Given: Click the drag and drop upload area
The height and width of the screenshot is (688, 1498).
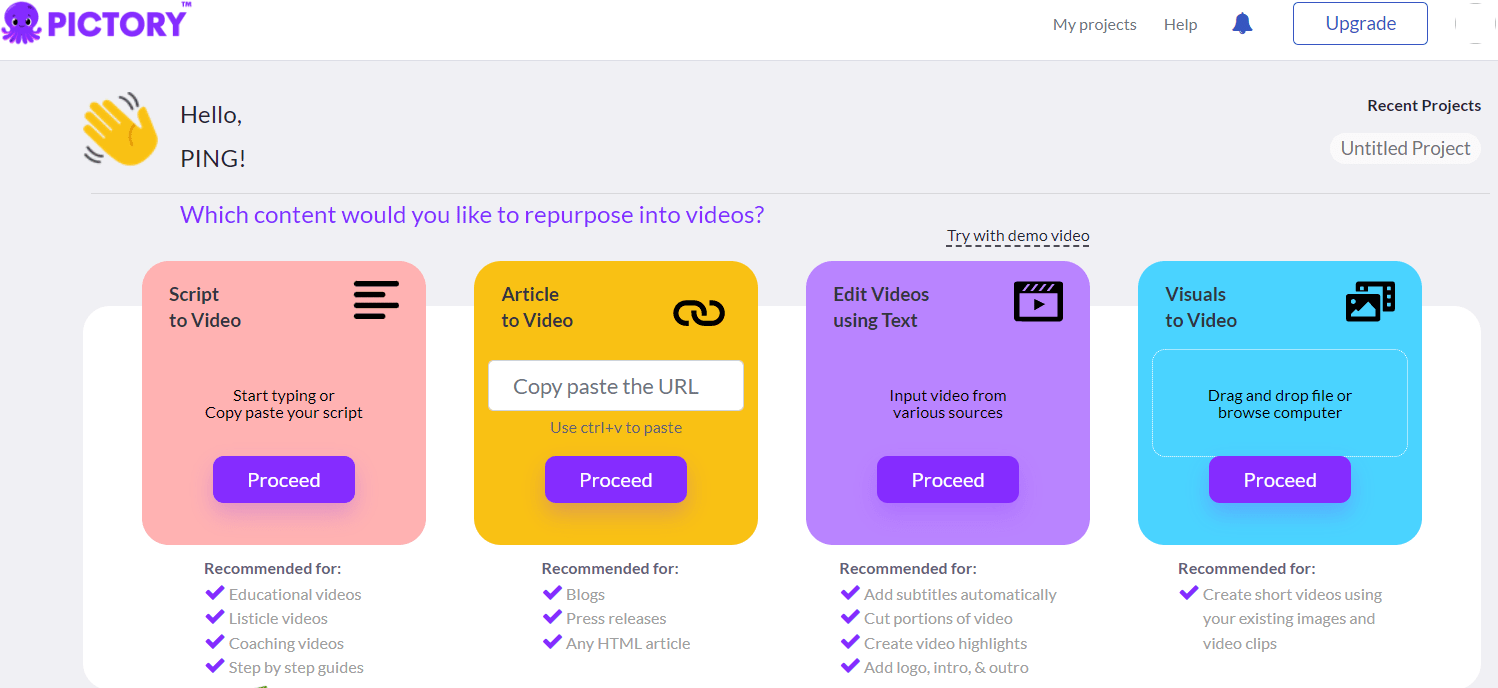Looking at the screenshot, I should coord(1279,403).
